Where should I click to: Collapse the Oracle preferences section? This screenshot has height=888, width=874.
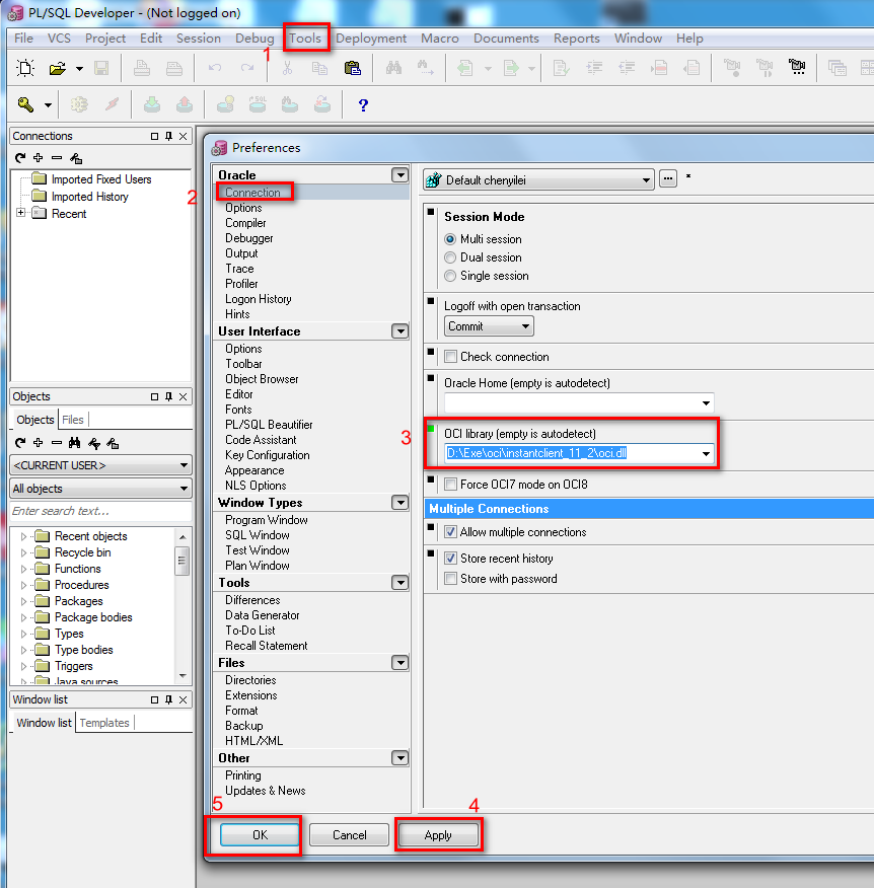[x=400, y=175]
